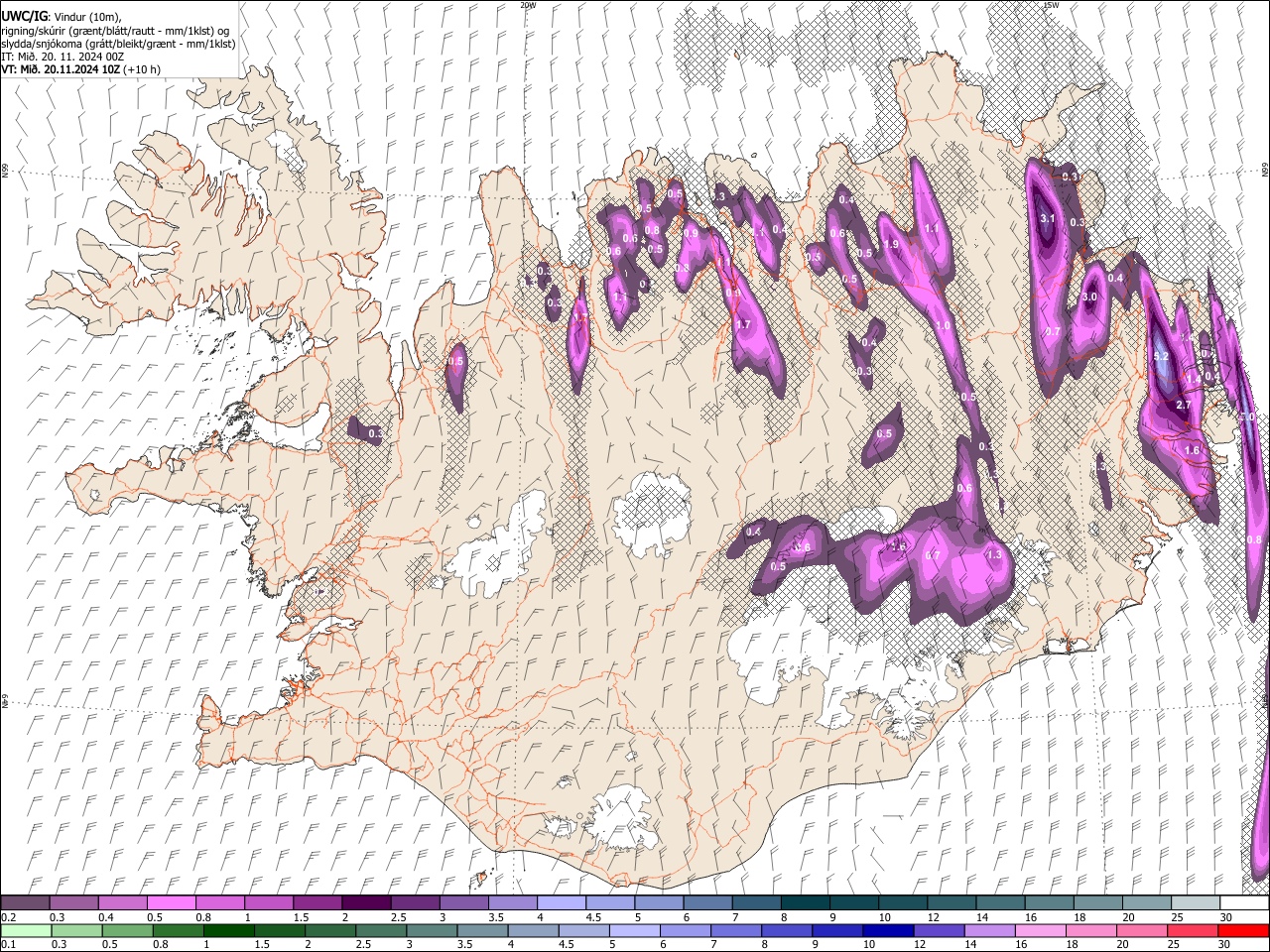Pick the light lavender snow swatch between 4 and 4.5

point(561,903)
